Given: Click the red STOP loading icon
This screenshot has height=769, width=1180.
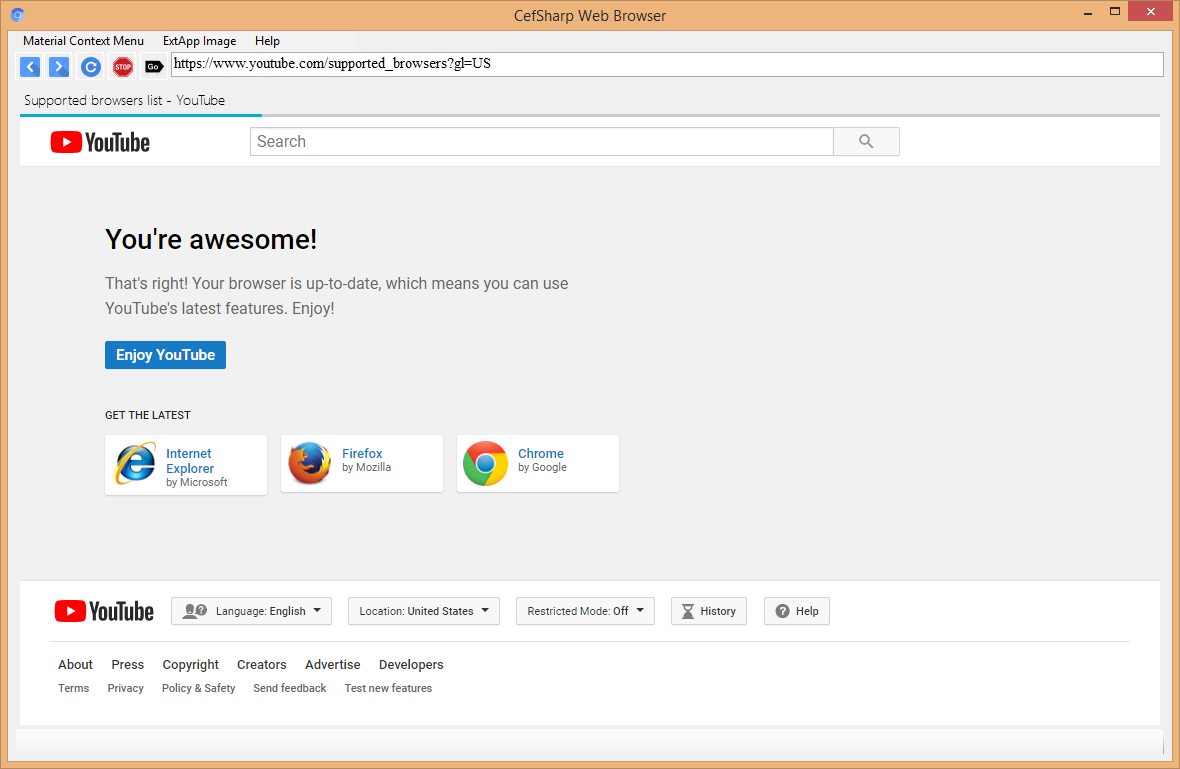Looking at the screenshot, I should (123, 67).
